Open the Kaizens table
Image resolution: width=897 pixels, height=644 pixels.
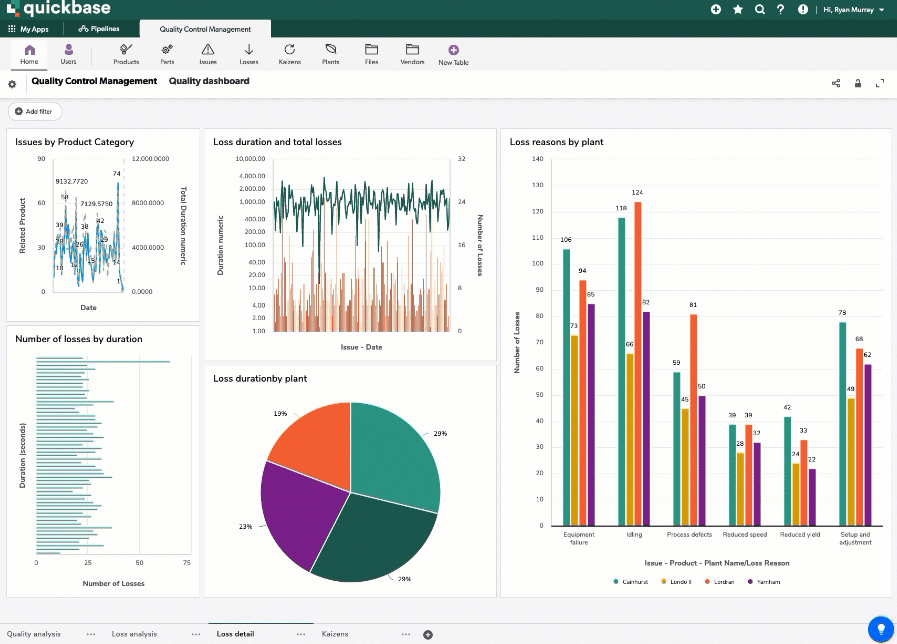pyautogui.click(x=289, y=54)
